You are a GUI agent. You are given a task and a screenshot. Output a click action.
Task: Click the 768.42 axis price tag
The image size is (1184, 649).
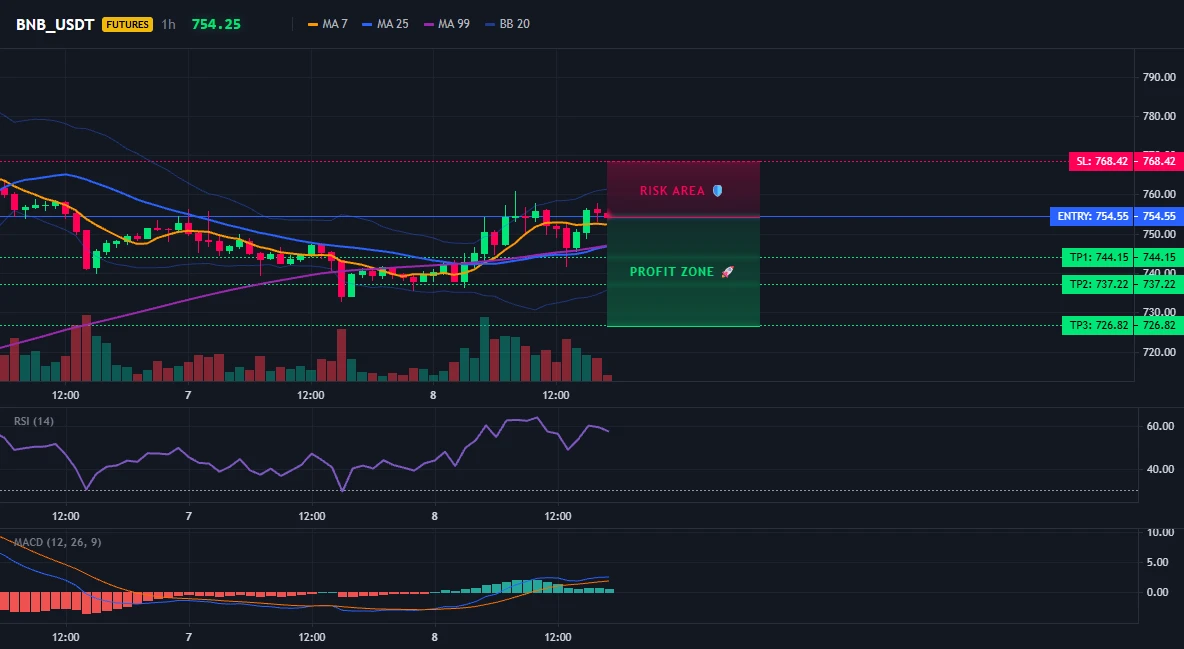coord(1159,161)
